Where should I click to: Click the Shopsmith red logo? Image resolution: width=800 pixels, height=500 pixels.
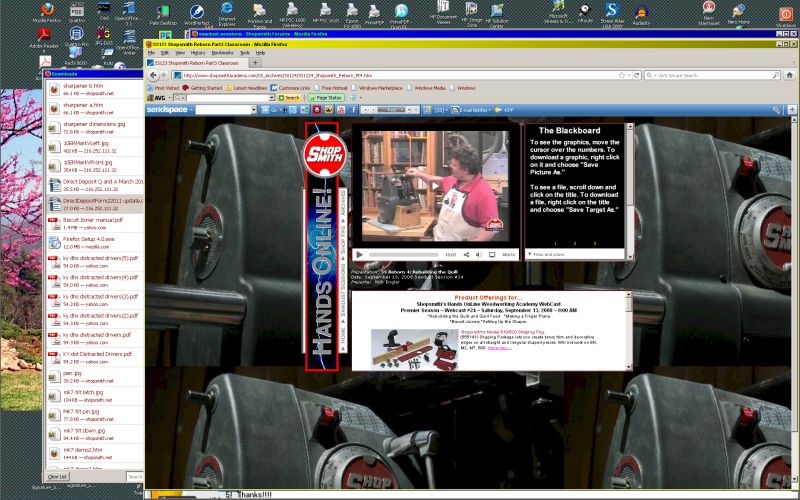(325, 155)
